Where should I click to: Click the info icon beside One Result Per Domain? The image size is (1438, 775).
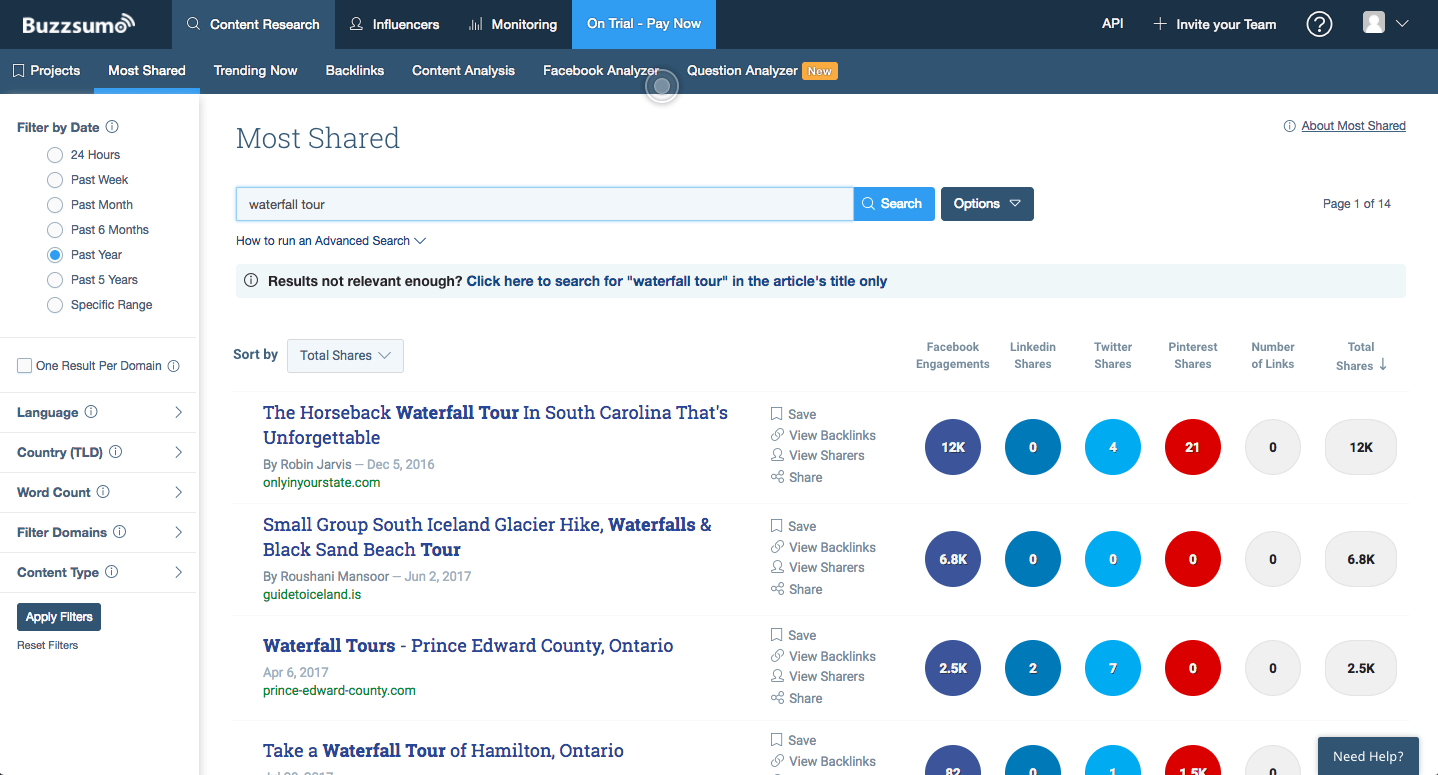[x=174, y=366]
